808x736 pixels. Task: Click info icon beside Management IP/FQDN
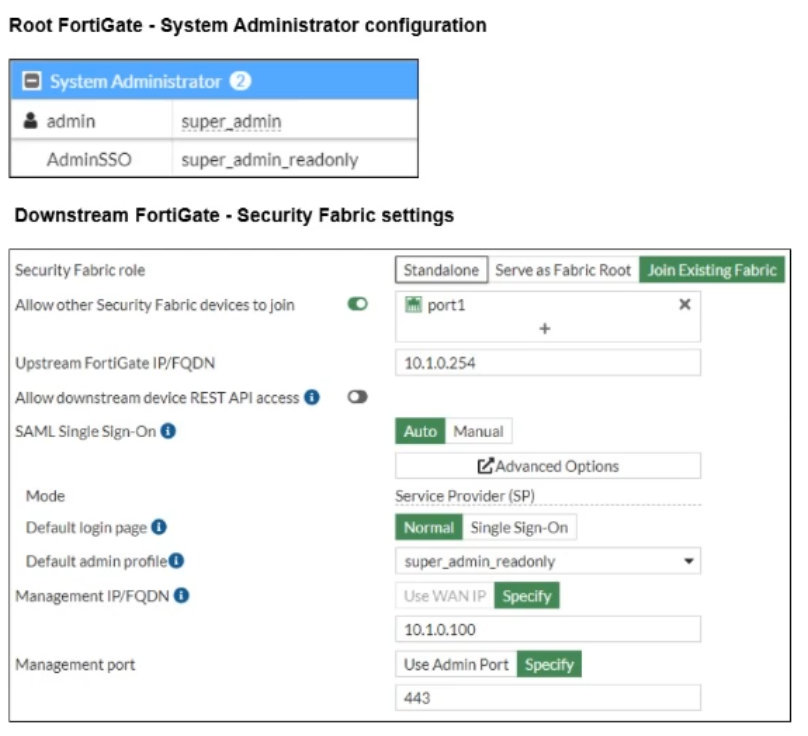(181, 596)
